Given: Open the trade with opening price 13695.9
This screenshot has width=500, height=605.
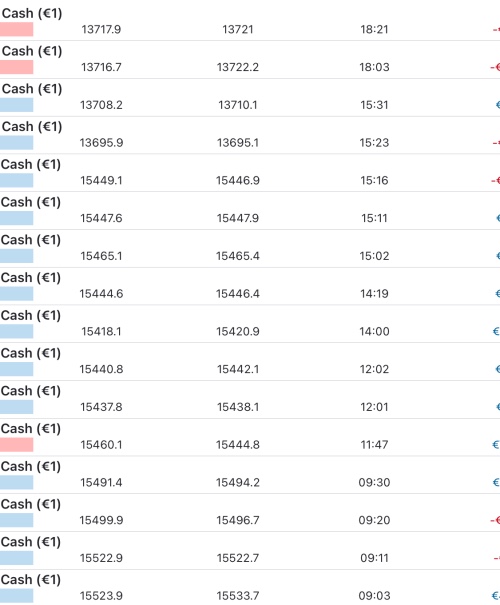Looking at the screenshot, I should [x=250, y=135].
